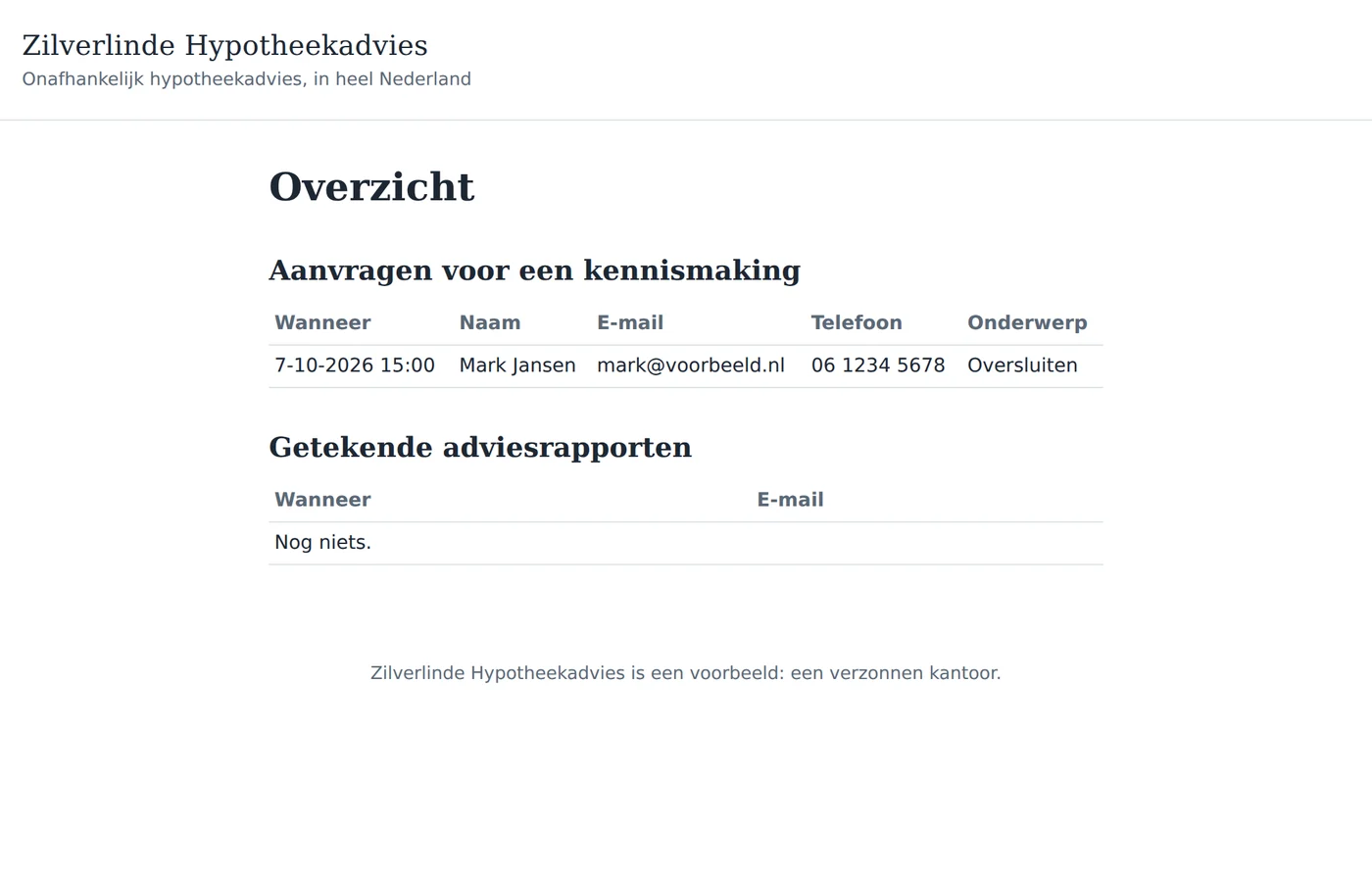Click the "Oversluiten" subject cell
The height and width of the screenshot is (878, 1372).
[1022, 366]
